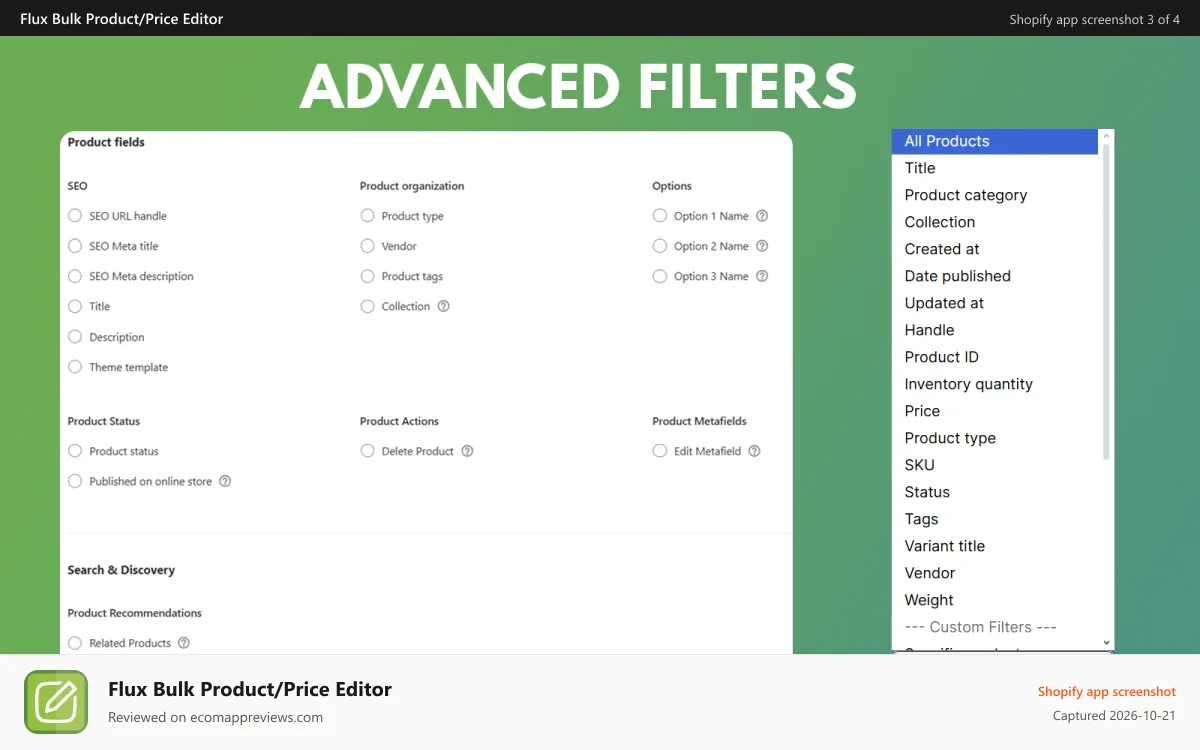The image size is (1200, 750).
Task: Choose the Option 1 Name radio button
Action: (660, 216)
